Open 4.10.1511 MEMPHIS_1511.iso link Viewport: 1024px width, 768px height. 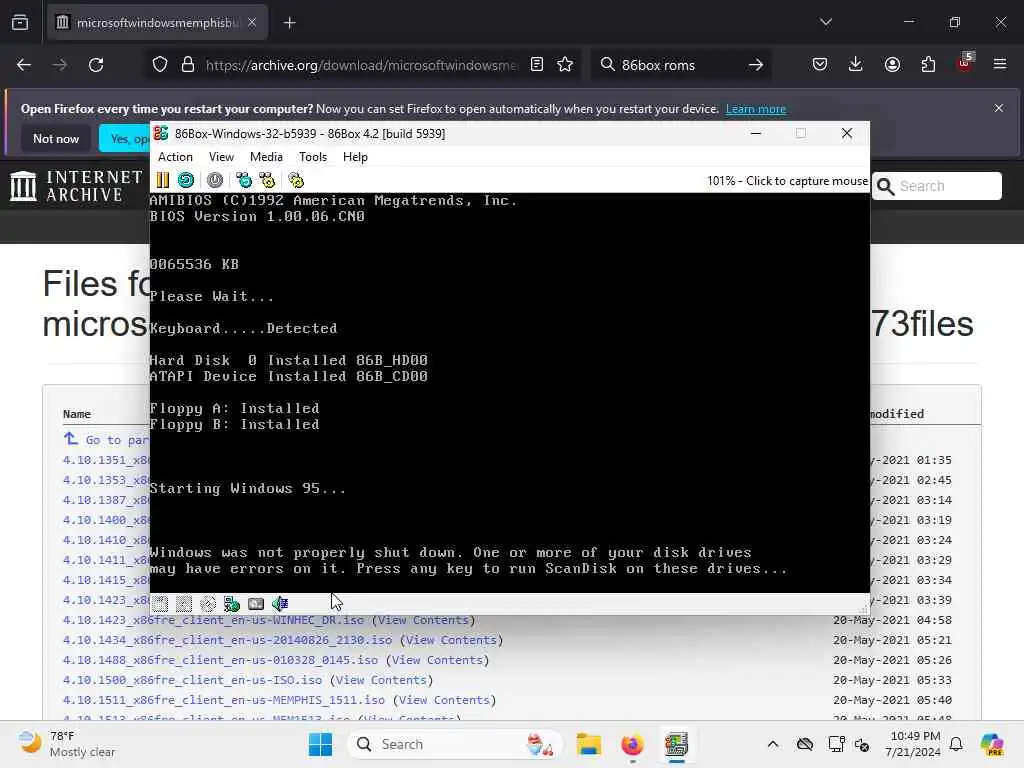(x=223, y=700)
